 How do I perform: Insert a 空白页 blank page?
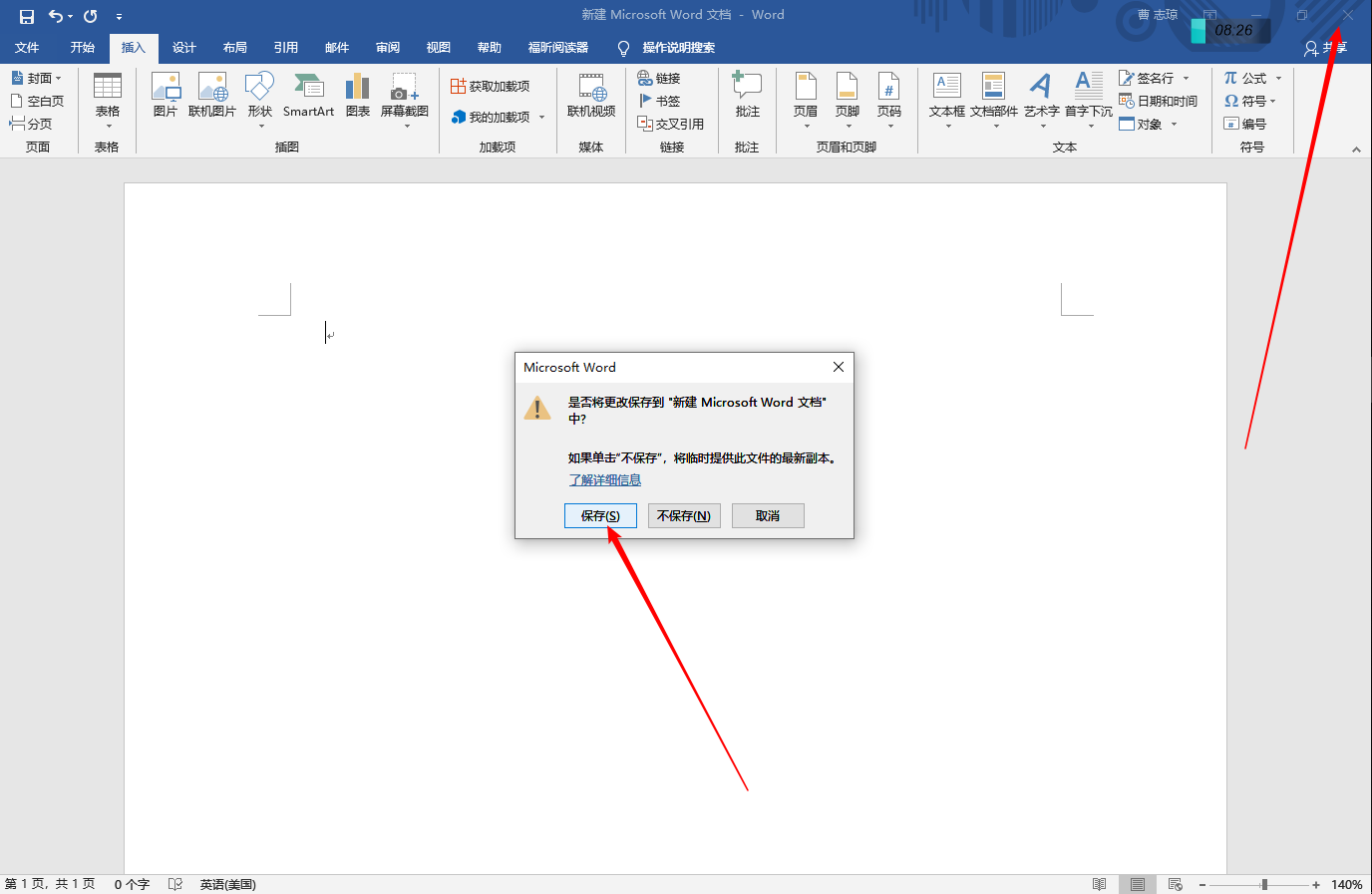point(37,101)
